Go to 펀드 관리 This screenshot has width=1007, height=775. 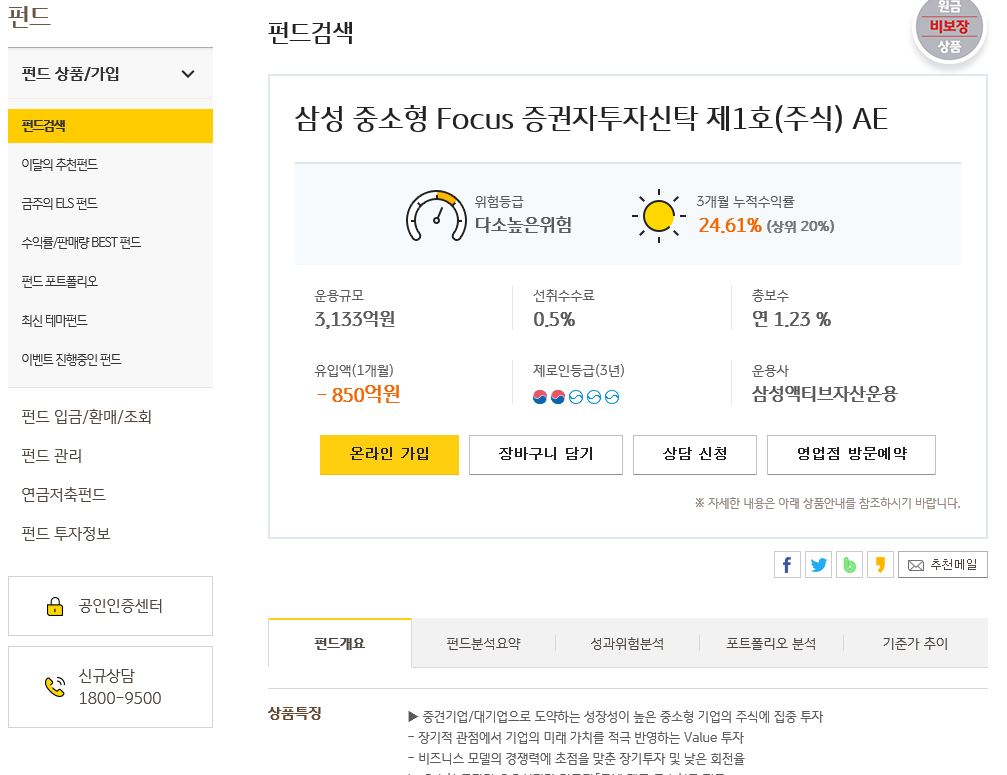coord(52,455)
